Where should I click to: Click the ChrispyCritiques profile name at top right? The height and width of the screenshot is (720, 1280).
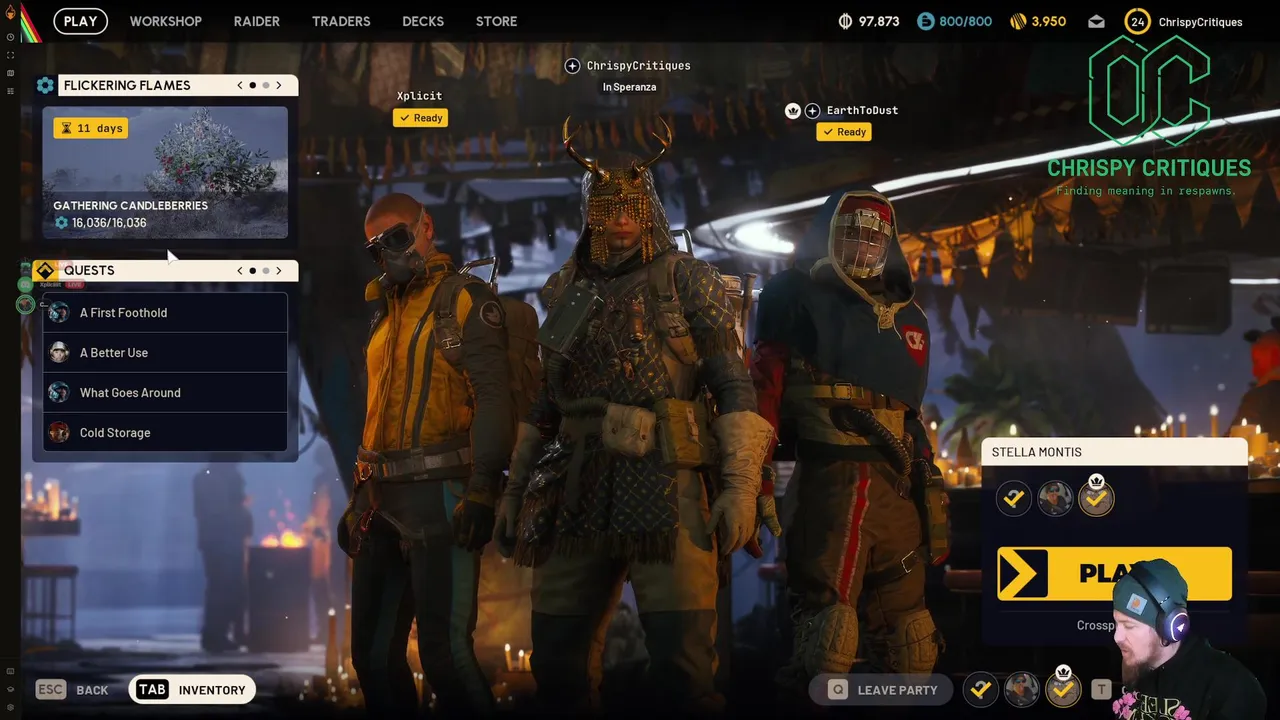pos(1200,22)
